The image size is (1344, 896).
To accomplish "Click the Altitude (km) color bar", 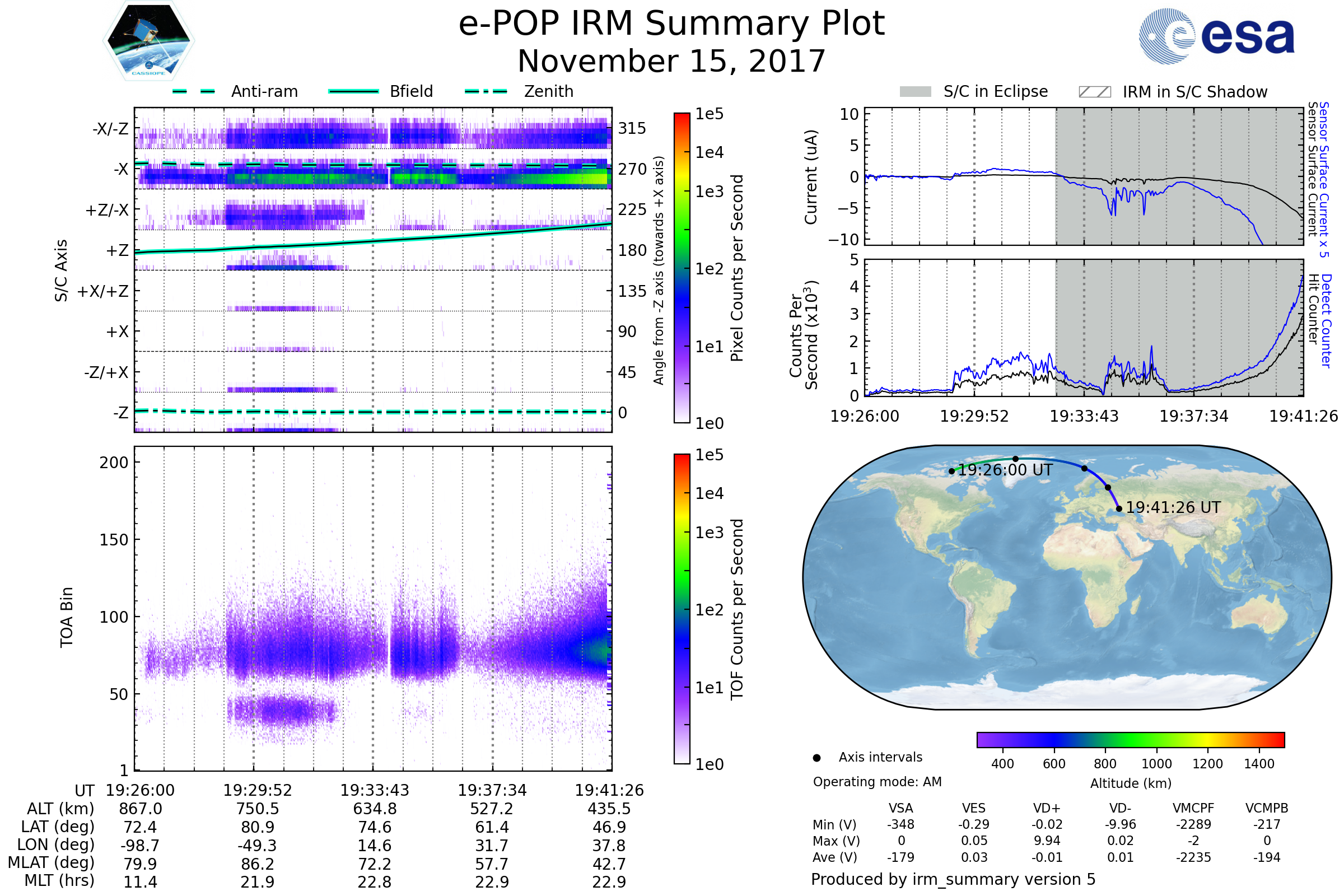I will tap(1130, 740).
